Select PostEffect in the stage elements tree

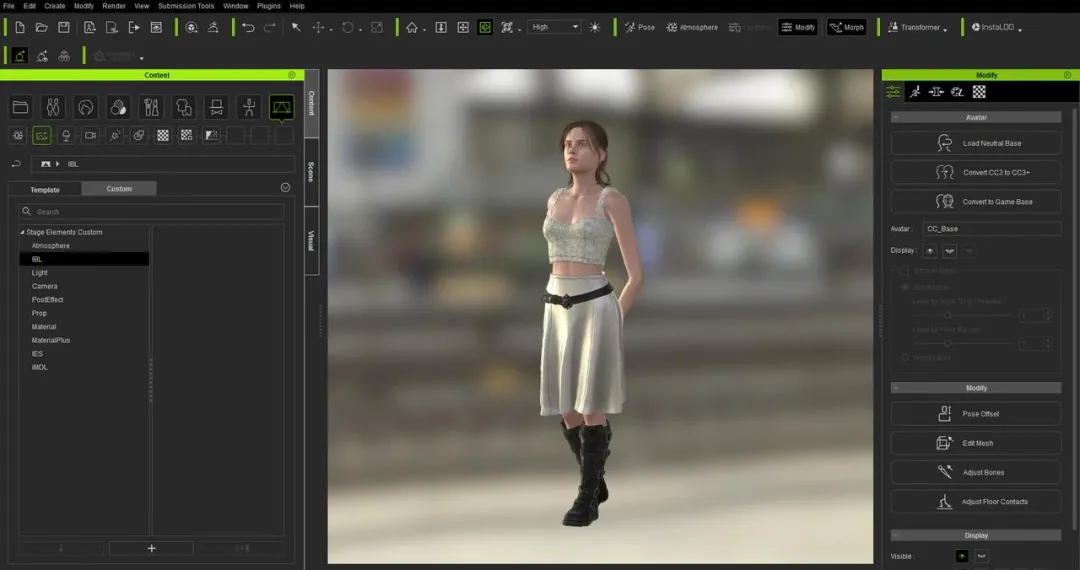click(x=47, y=300)
